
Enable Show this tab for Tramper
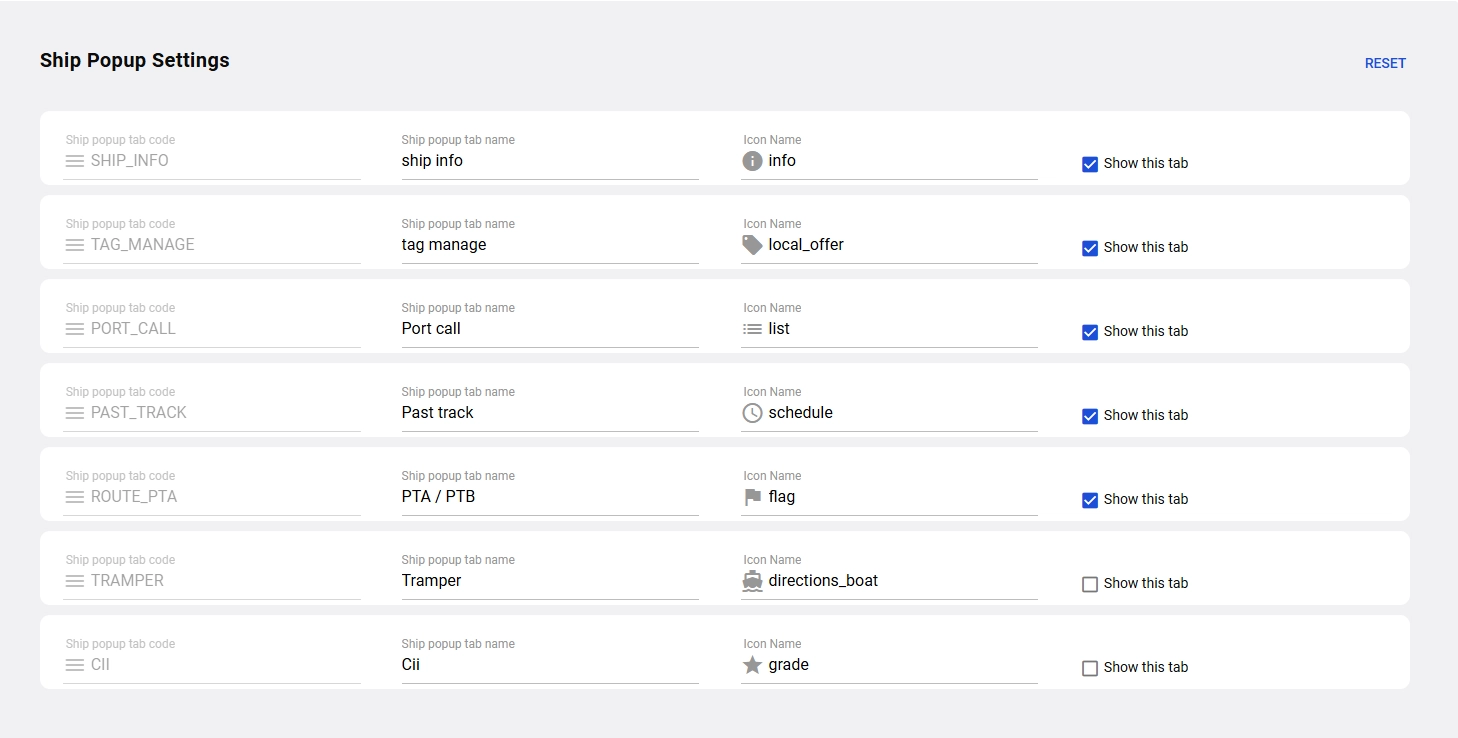tap(1090, 584)
